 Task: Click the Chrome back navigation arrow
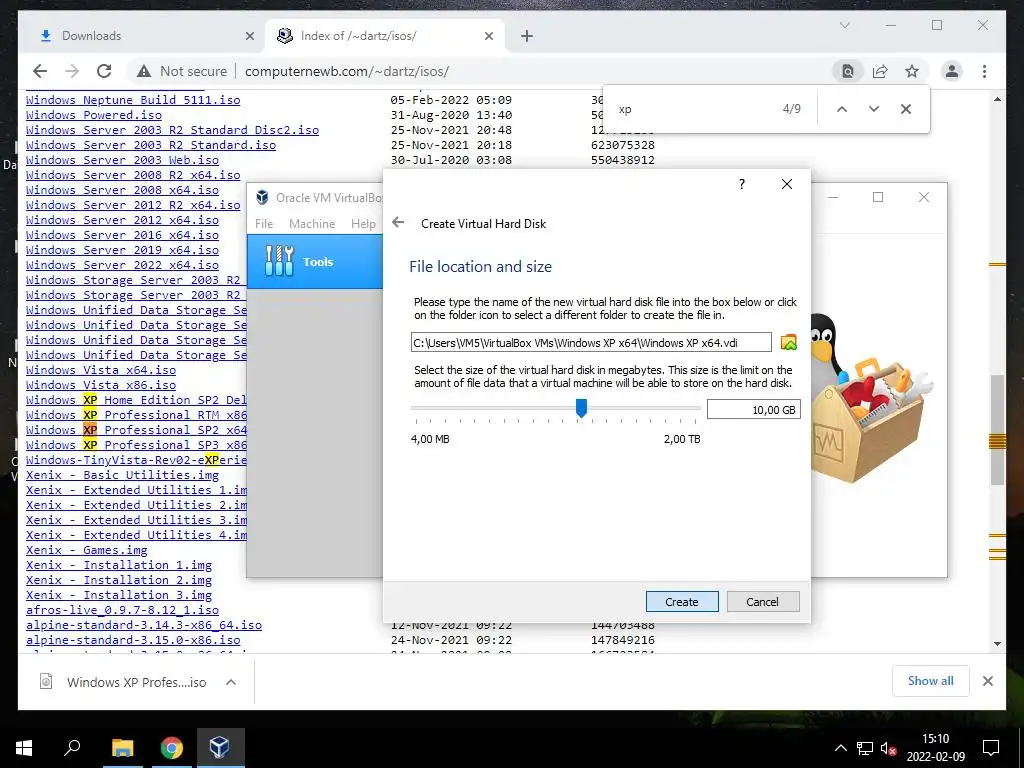coord(40,71)
